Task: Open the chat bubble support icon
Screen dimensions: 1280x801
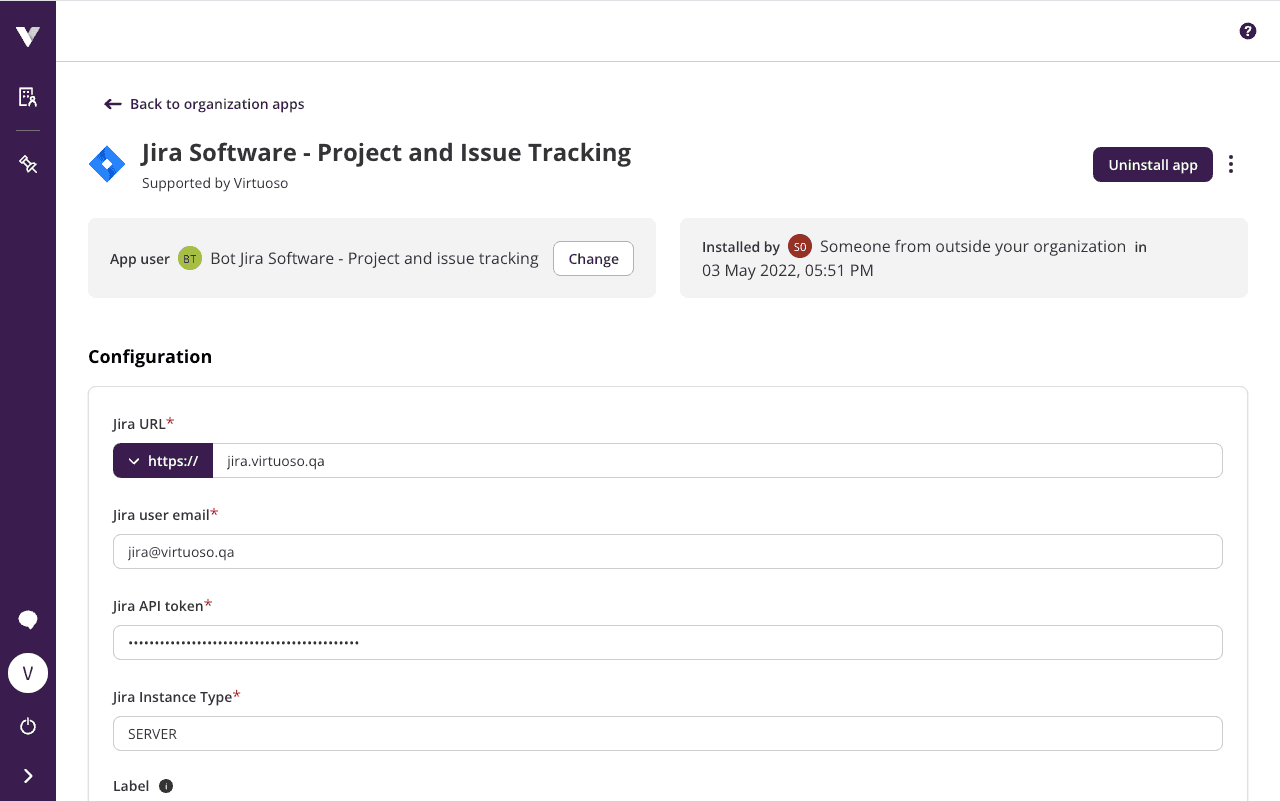Action: [x=28, y=619]
